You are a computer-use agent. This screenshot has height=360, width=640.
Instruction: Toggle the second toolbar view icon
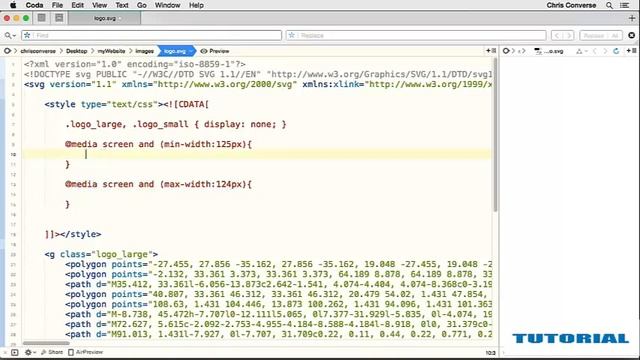pos(59,18)
